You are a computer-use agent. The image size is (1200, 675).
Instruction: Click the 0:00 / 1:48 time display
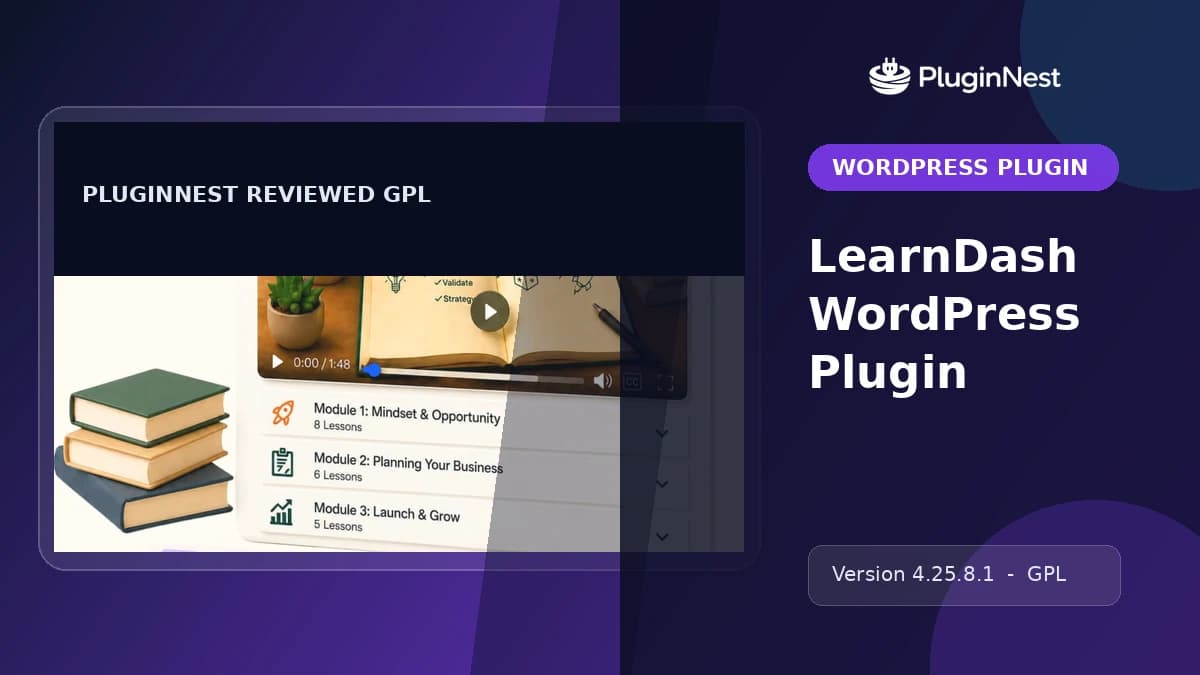(x=323, y=364)
